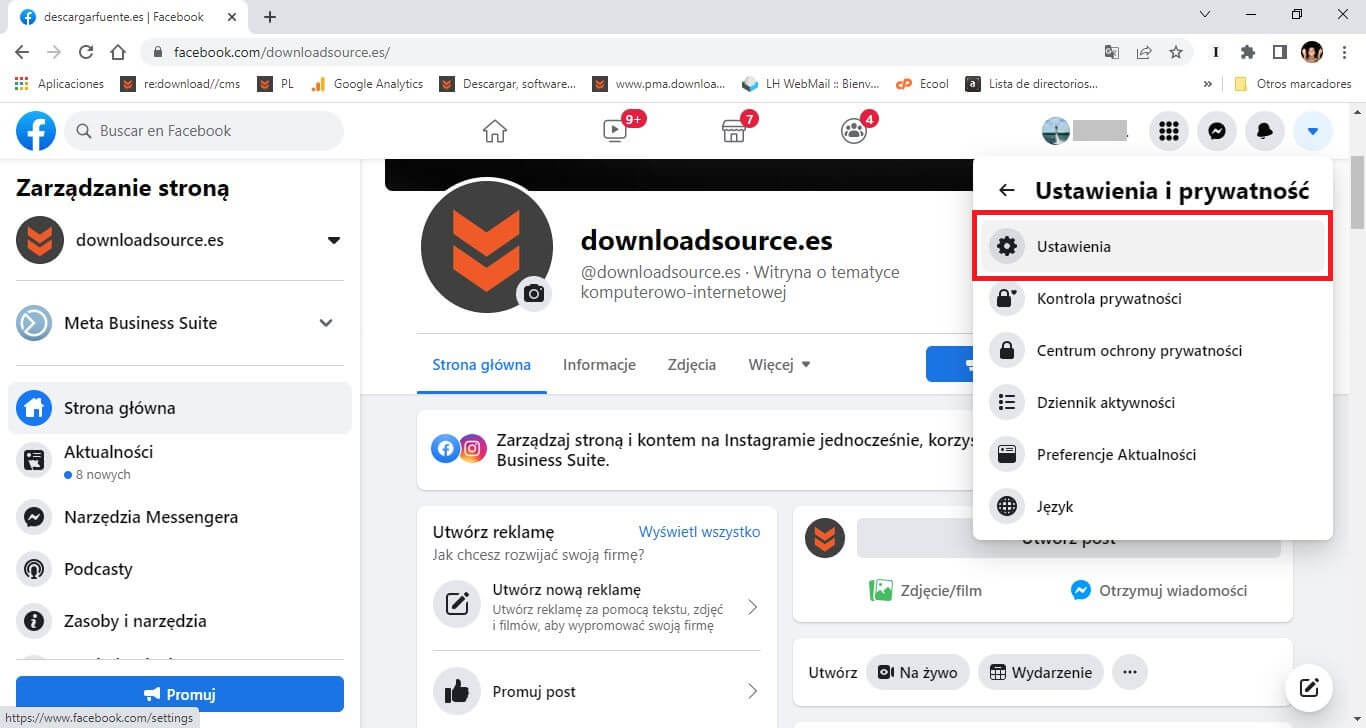Open Aplicaciones bookmark
This screenshot has width=1366, height=728.
pos(59,84)
